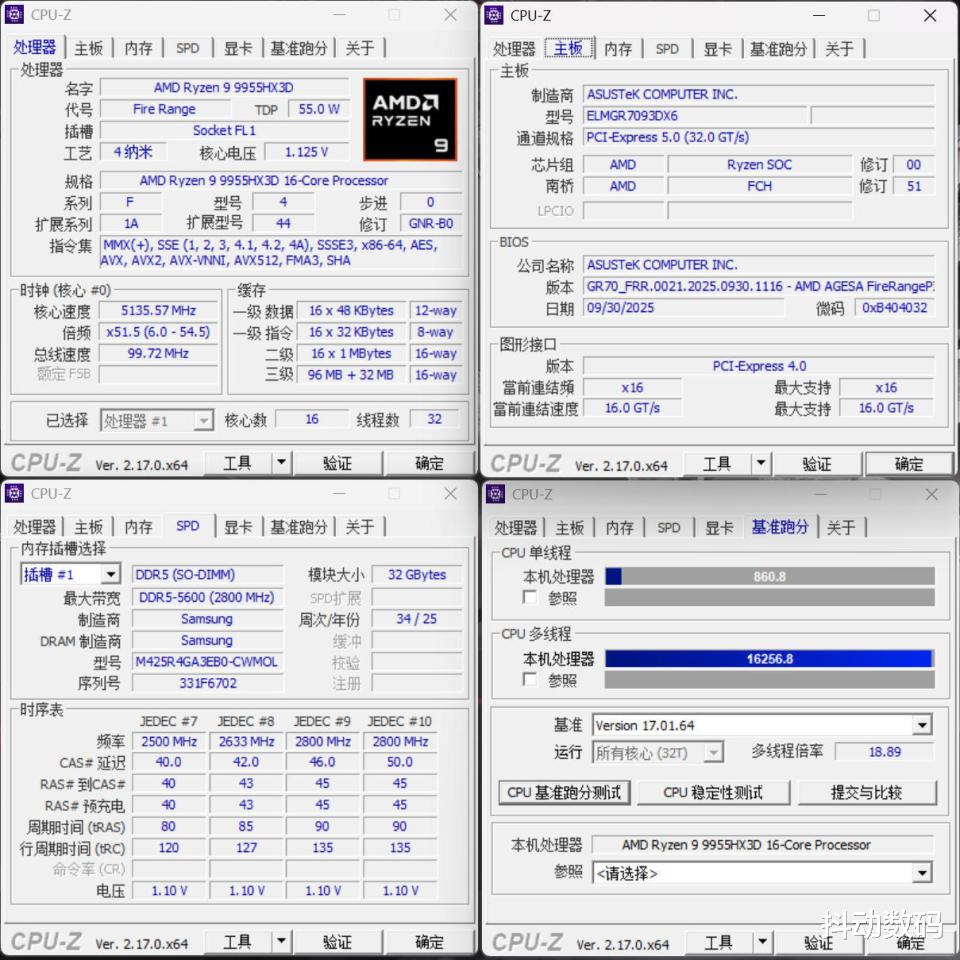The image size is (960, 960).
Task: Select 处理器 tab in SPD window
Action: point(34,527)
